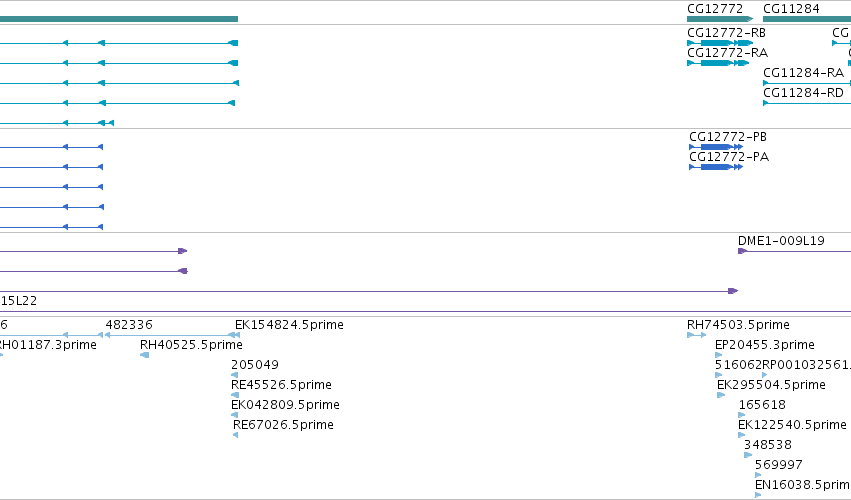Viewport: 851px width, 500px height.
Task: Click the CG12772-RB transcript feature
Action: 720,43
